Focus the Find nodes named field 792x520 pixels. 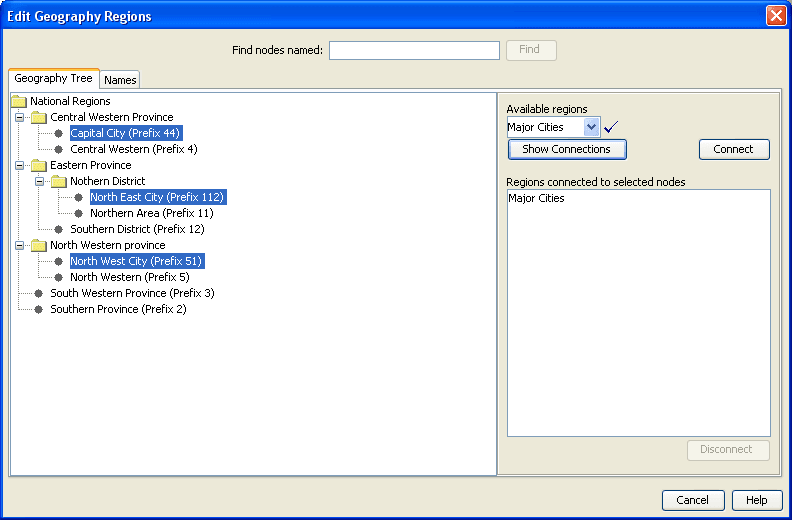414,51
